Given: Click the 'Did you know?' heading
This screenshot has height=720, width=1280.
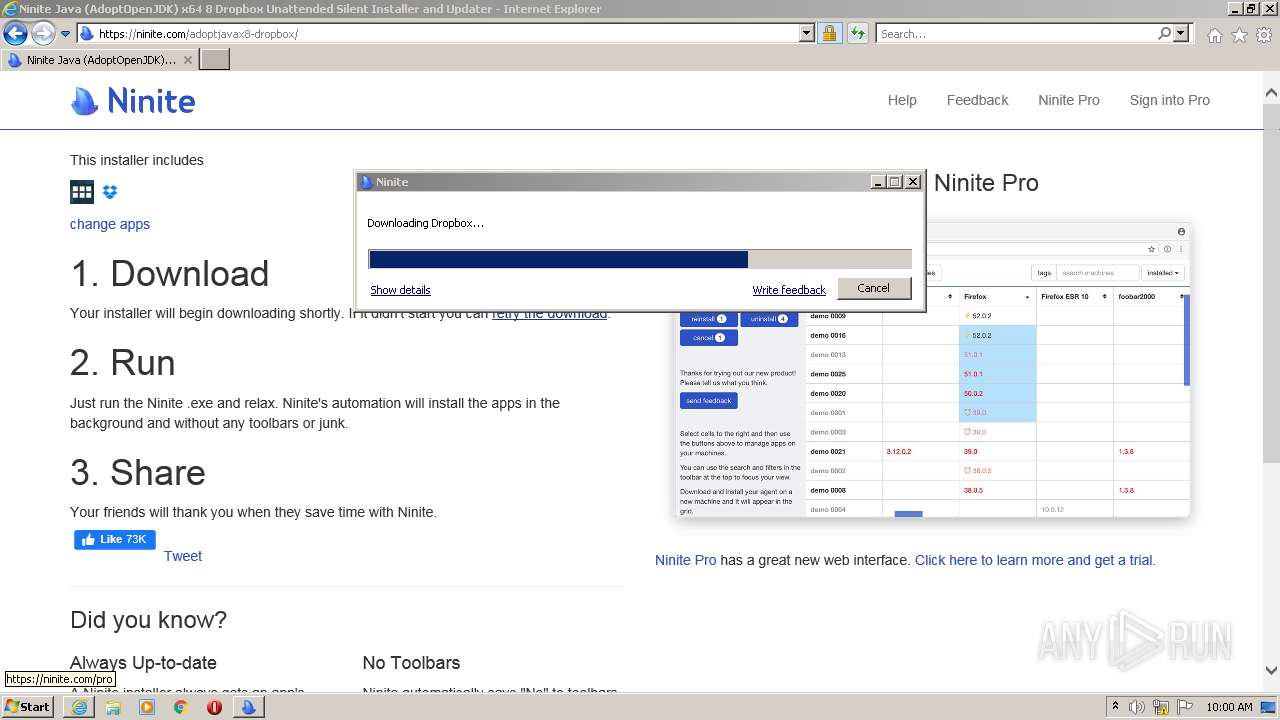Looking at the screenshot, I should click(x=148, y=620).
